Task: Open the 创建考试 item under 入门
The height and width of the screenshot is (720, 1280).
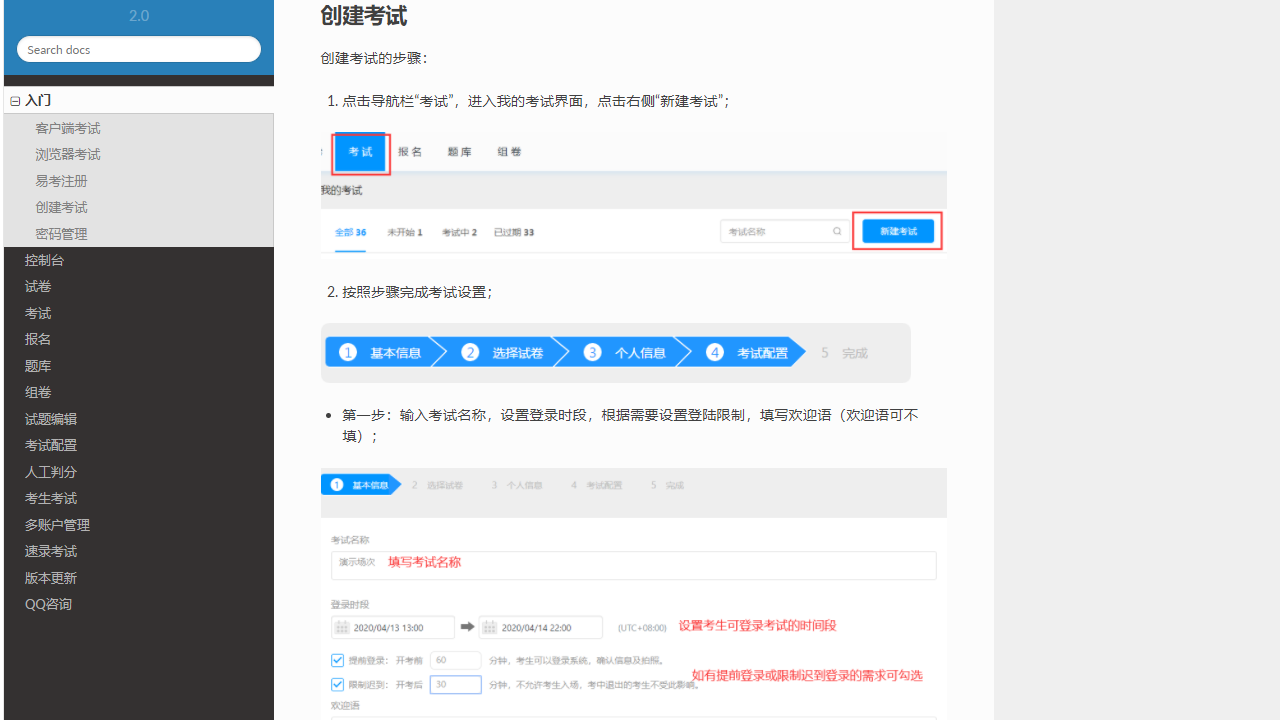Action: 60,207
